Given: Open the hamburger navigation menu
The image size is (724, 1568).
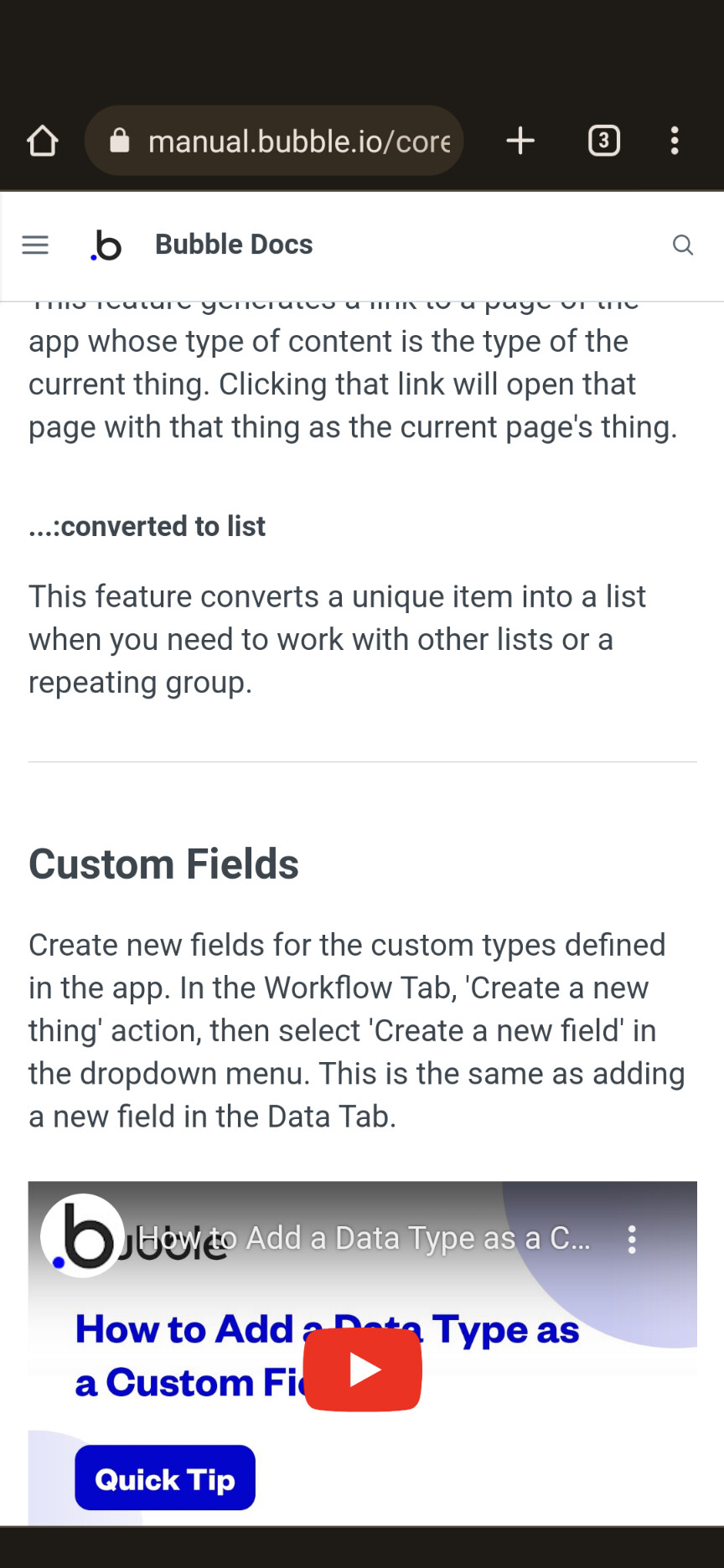Looking at the screenshot, I should point(35,245).
